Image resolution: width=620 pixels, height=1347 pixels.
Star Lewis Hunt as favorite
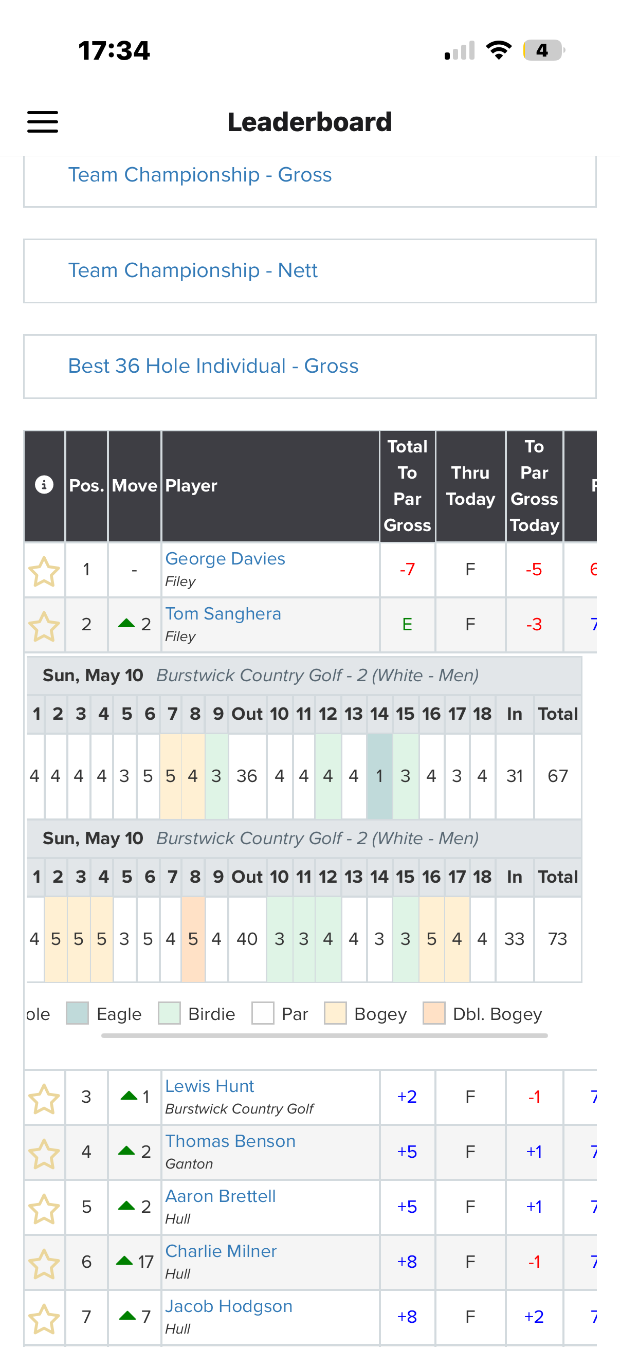point(44,1100)
